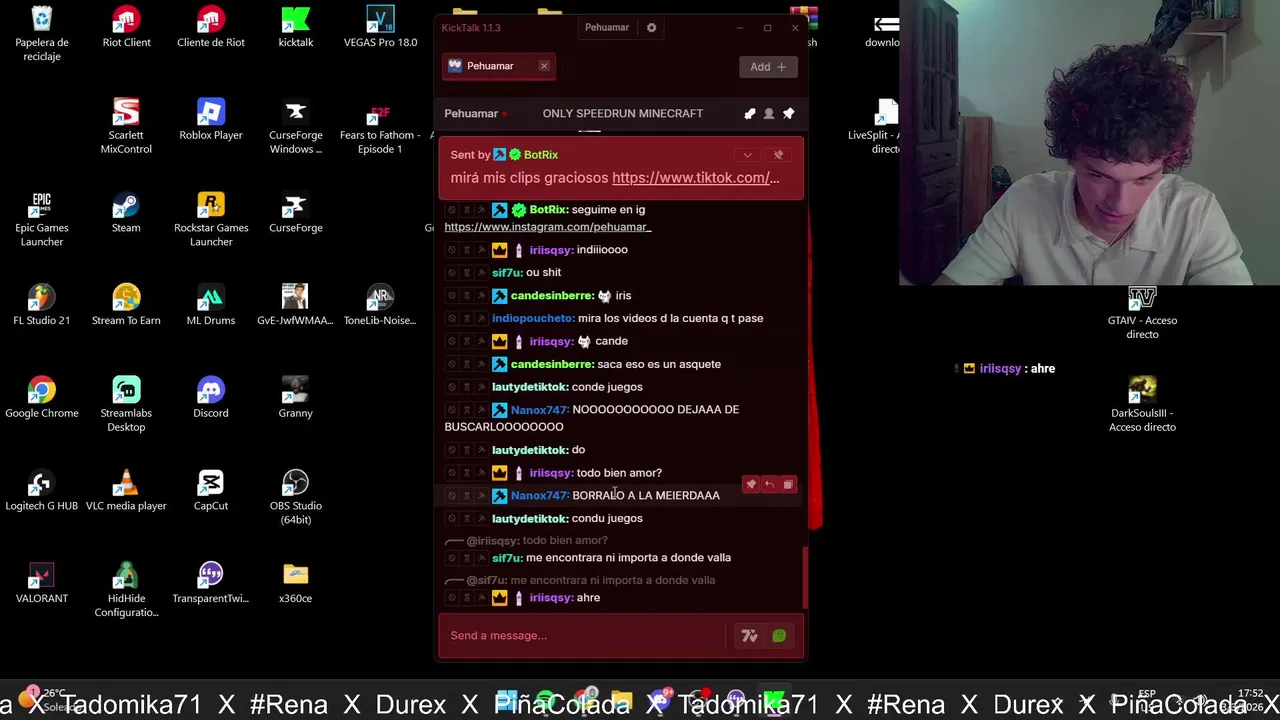1280x720 pixels.
Task: Select the GTAIV shortcut icon
Action: (1143, 313)
